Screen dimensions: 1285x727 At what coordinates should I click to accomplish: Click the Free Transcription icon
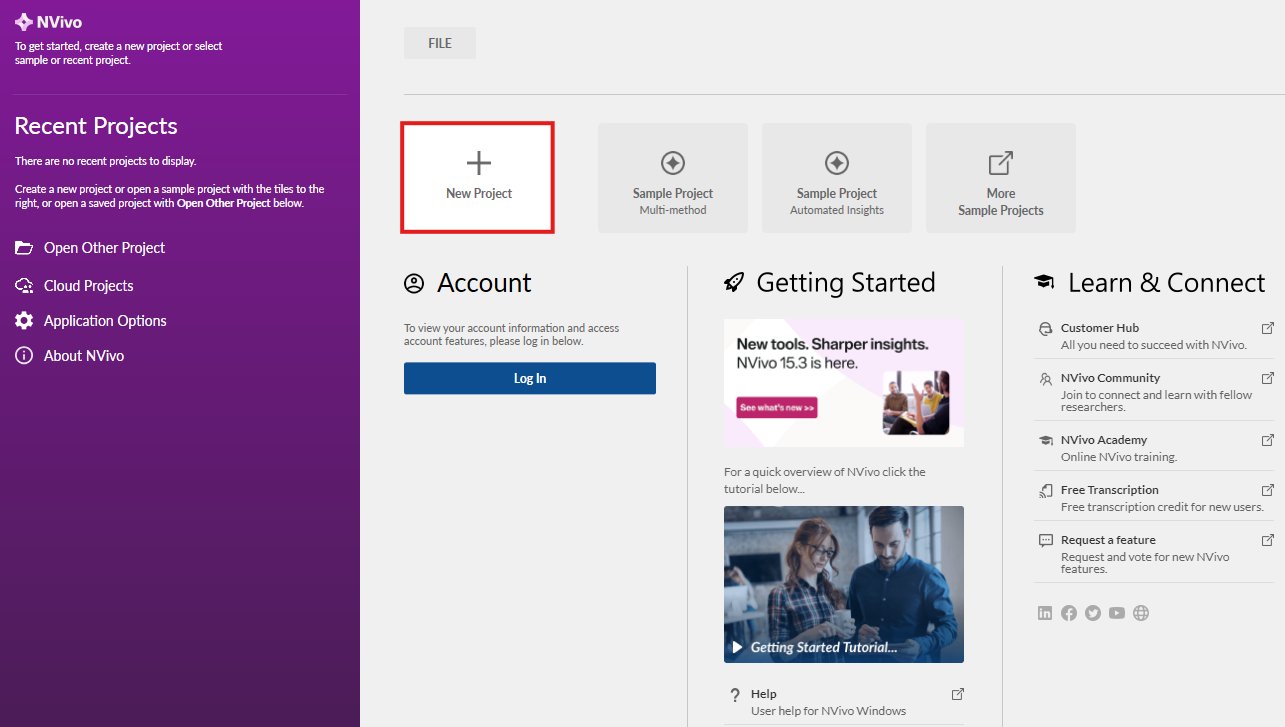coord(1046,490)
